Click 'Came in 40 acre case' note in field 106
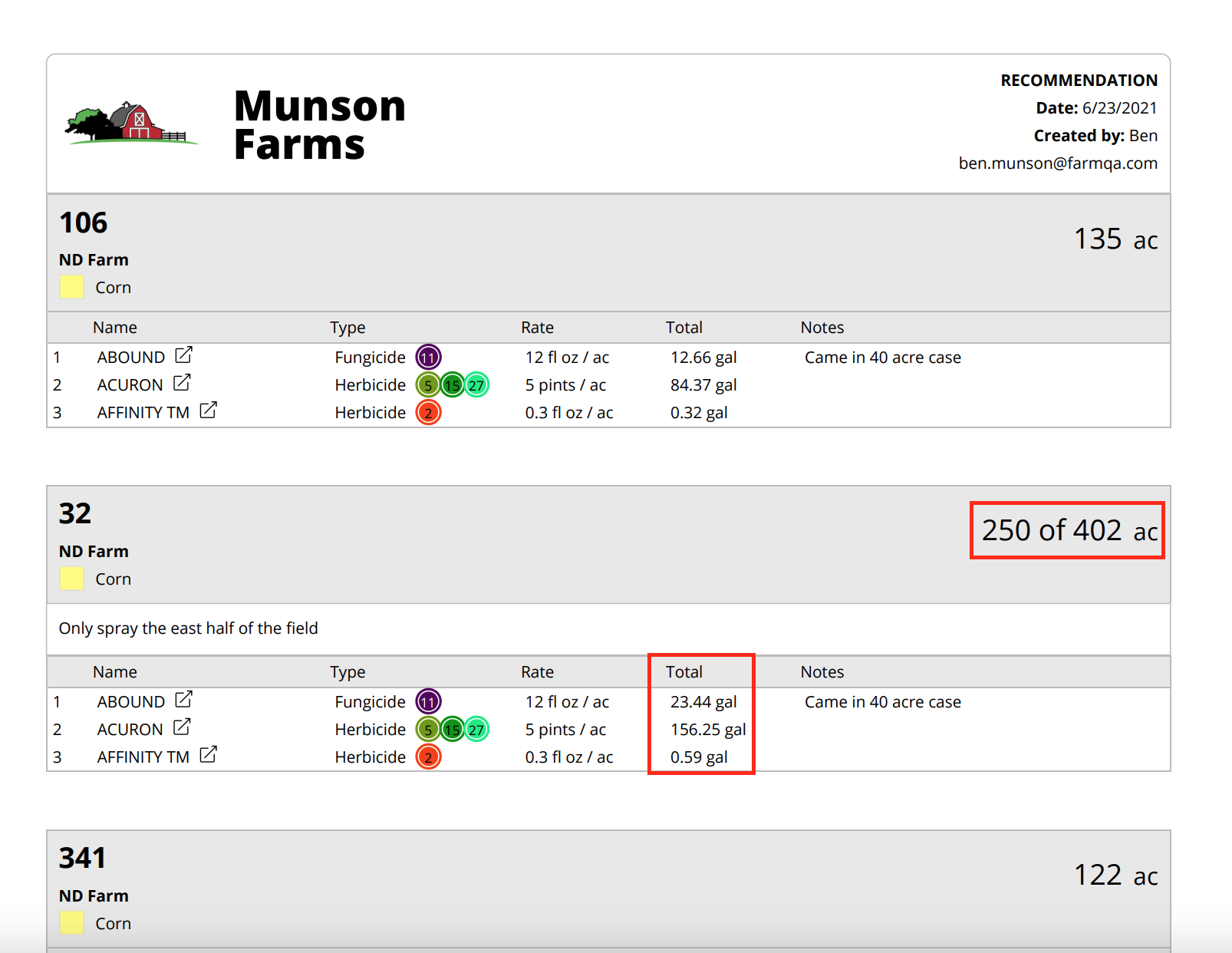The image size is (1232, 953). [882, 358]
